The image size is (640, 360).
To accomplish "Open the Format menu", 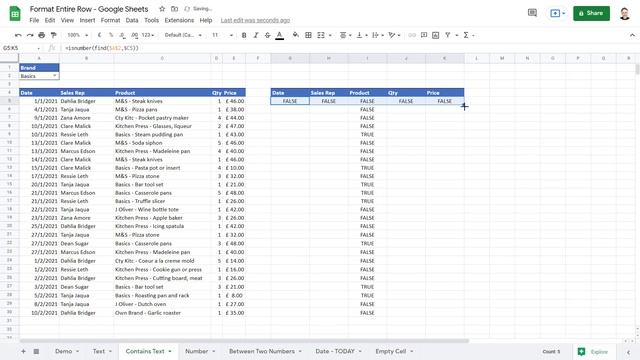I will point(110,20).
